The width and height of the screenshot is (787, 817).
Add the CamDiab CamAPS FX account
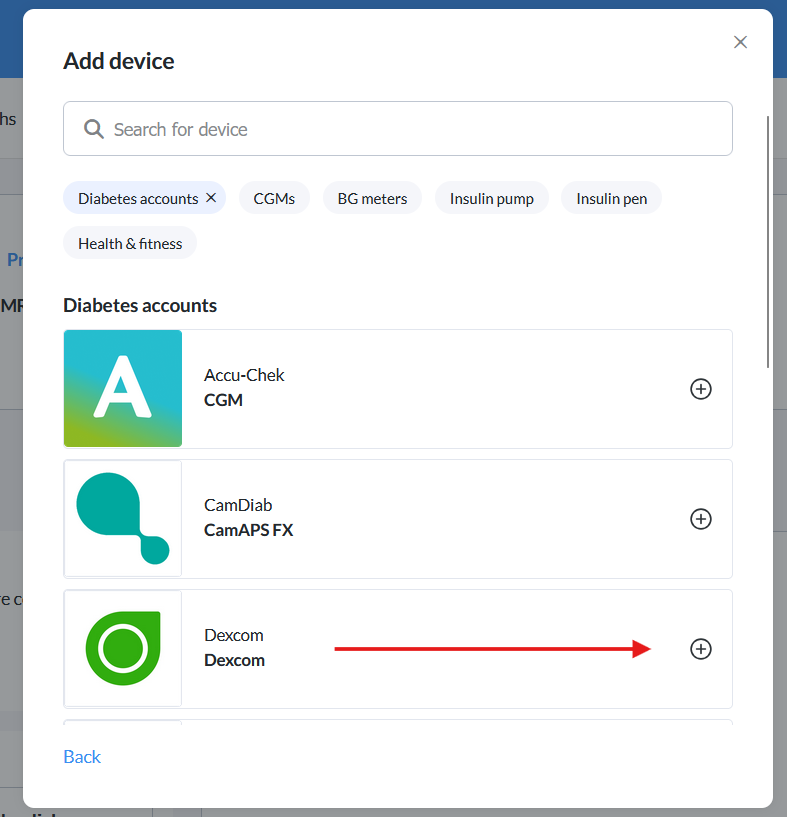(700, 519)
